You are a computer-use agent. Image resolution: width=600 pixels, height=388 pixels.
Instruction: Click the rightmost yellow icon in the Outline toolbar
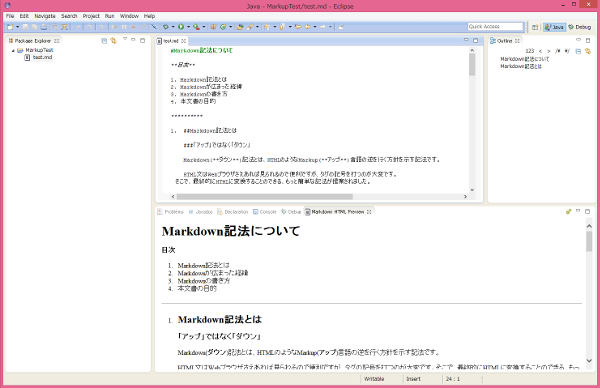[588, 51]
